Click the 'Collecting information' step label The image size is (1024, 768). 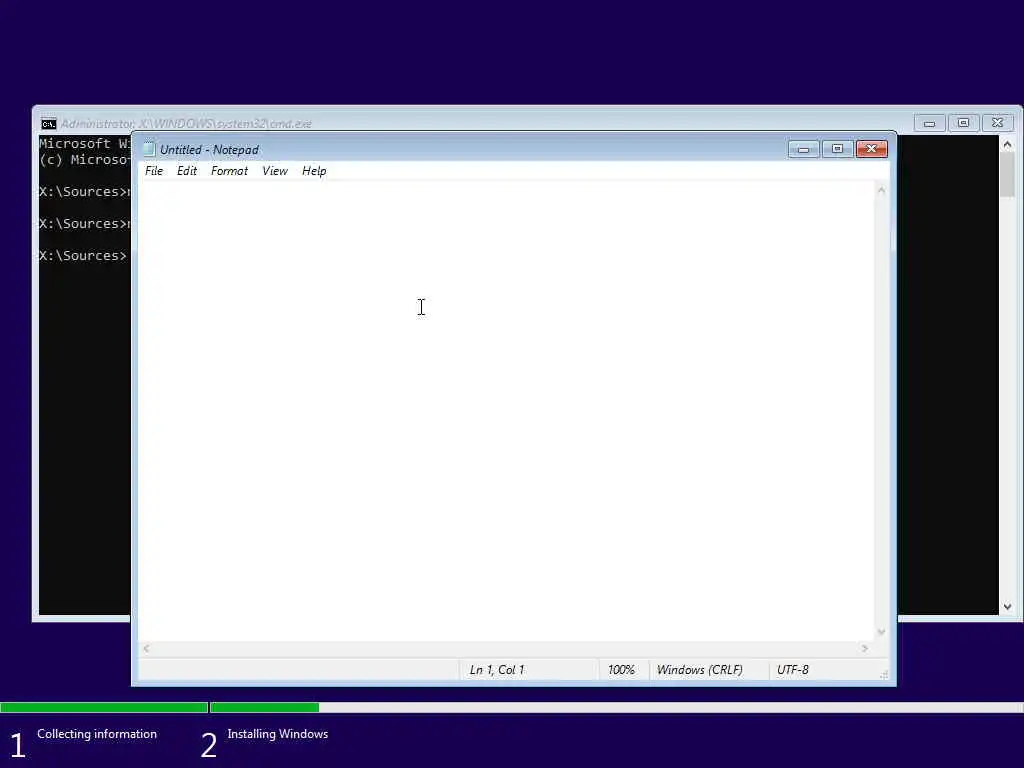pyautogui.click(x=97, y=734)
